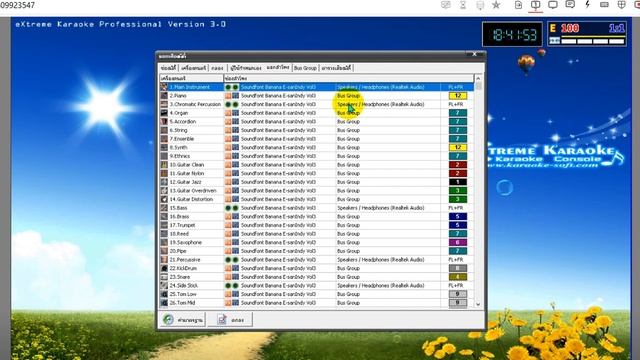Click the shield icon in top toolbar

coord(622,4)
